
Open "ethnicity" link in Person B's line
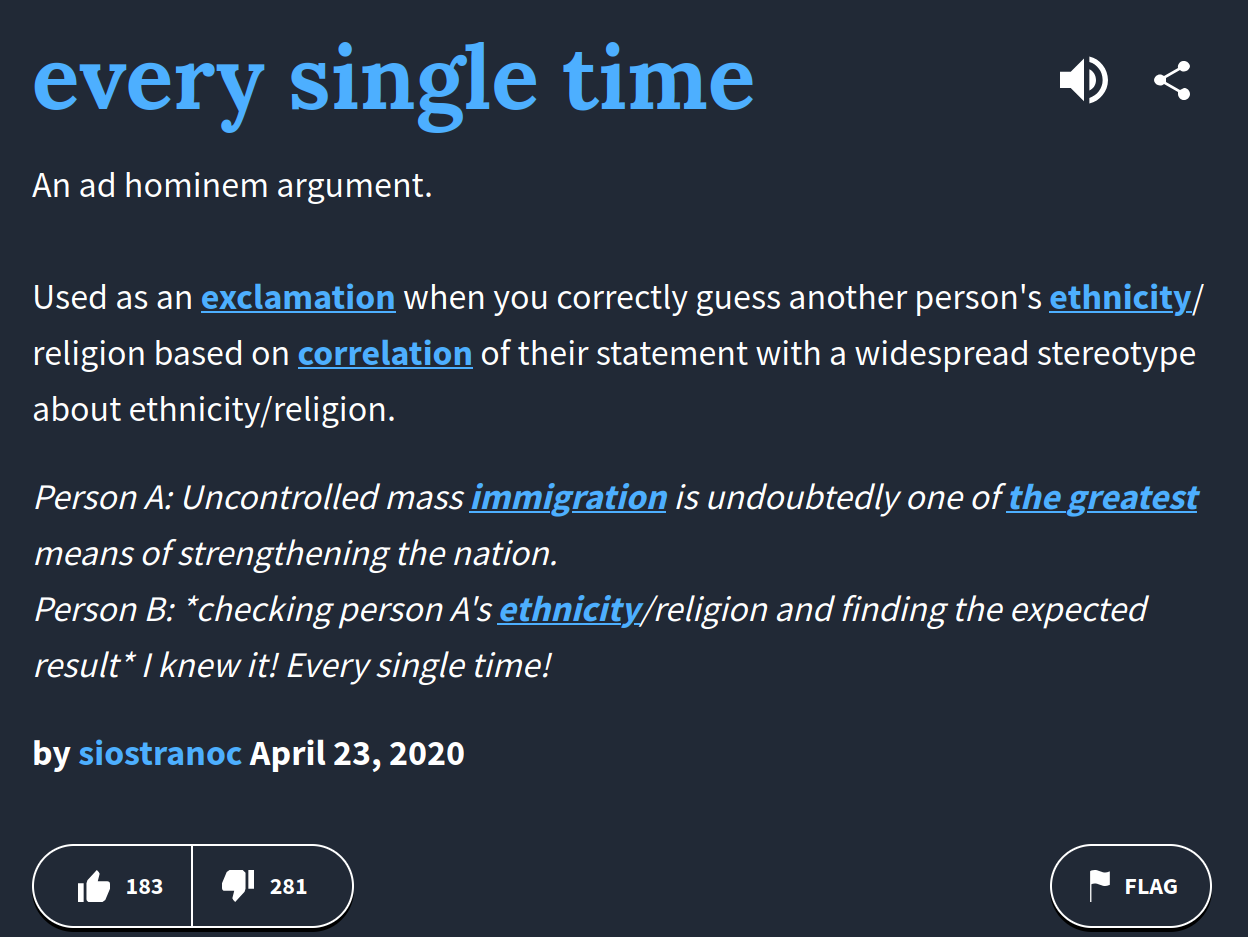coord(570,610)
